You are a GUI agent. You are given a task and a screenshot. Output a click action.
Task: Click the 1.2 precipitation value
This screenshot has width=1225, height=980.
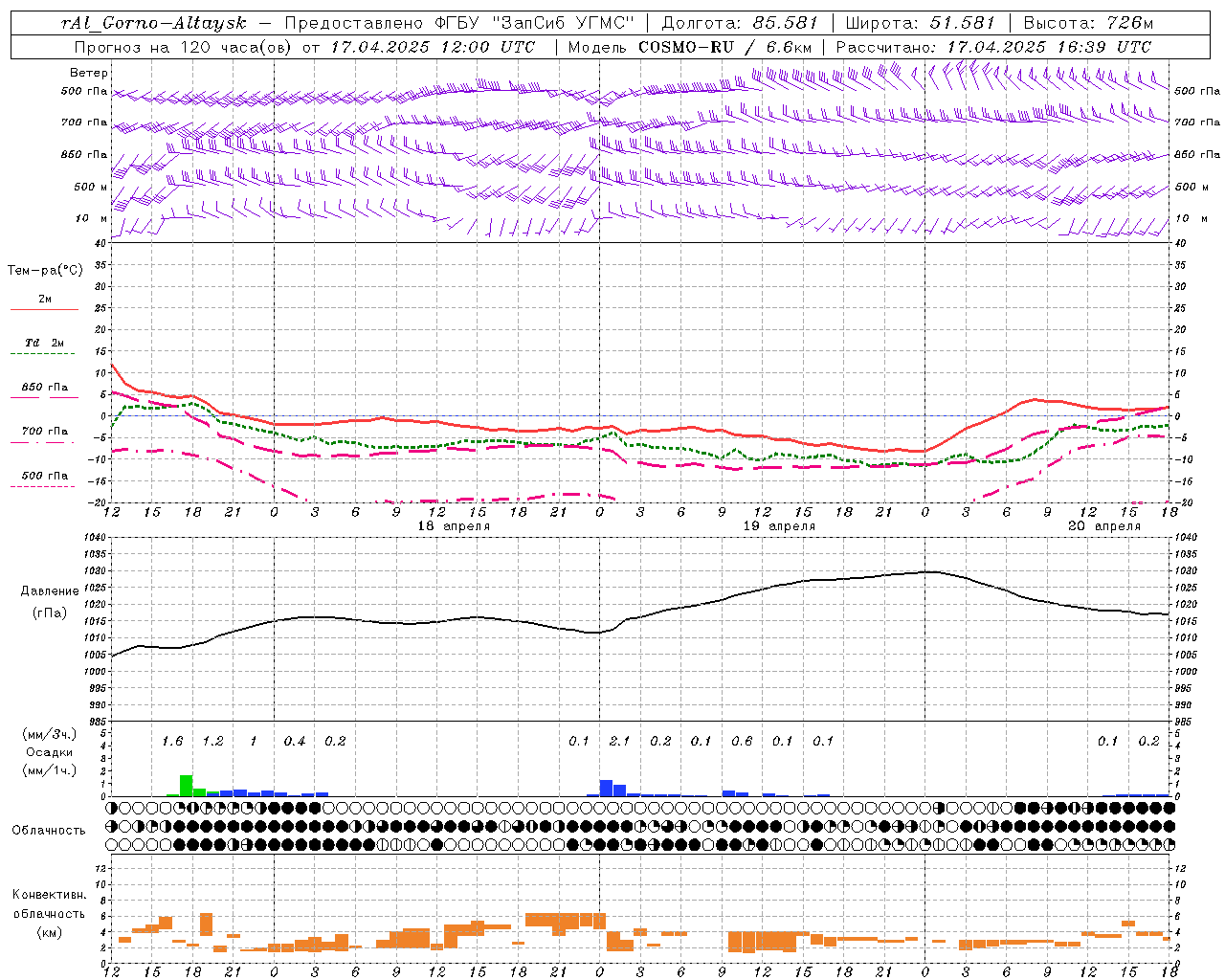coord(212,741)
